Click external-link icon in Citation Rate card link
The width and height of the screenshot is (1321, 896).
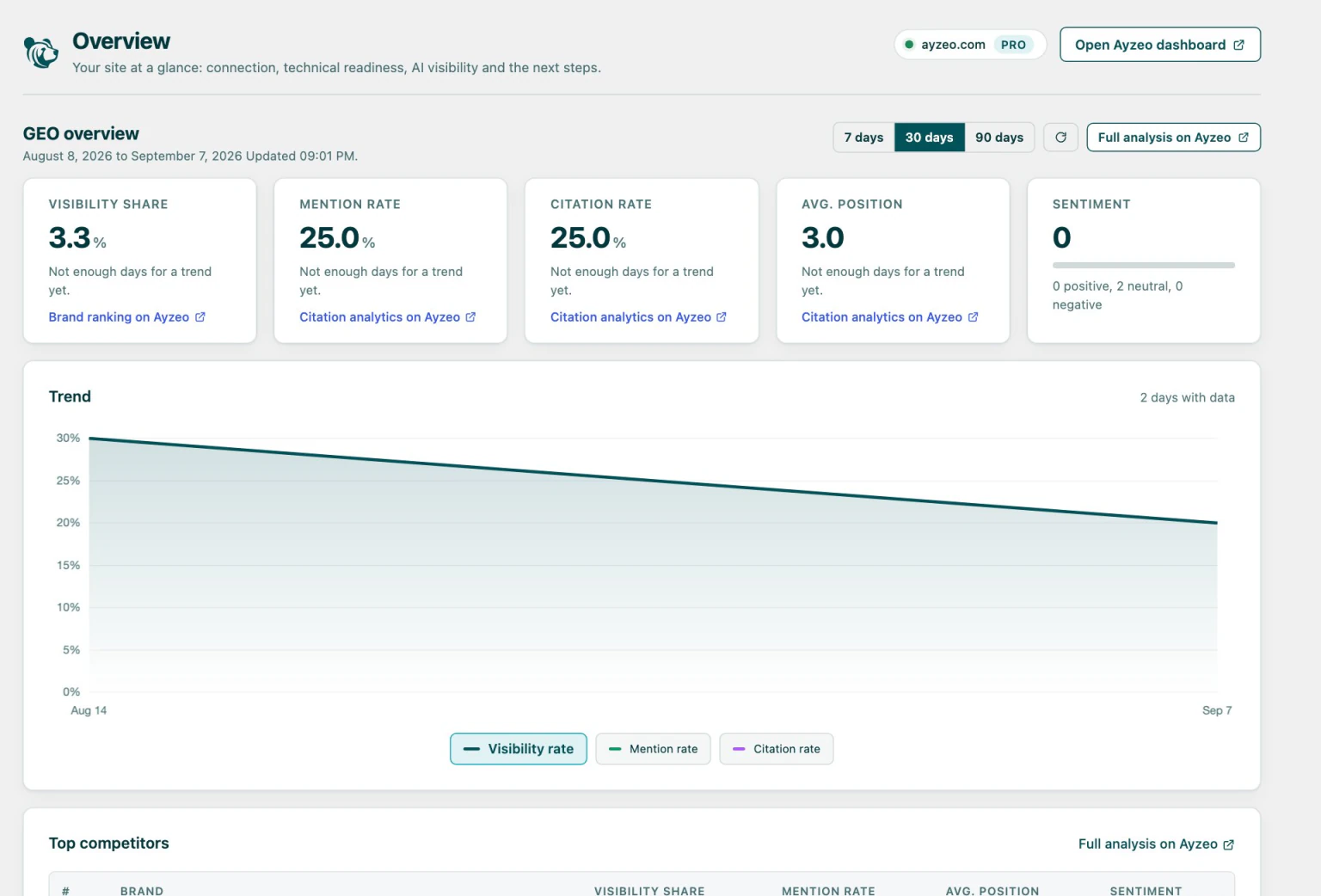pos(722,317)
